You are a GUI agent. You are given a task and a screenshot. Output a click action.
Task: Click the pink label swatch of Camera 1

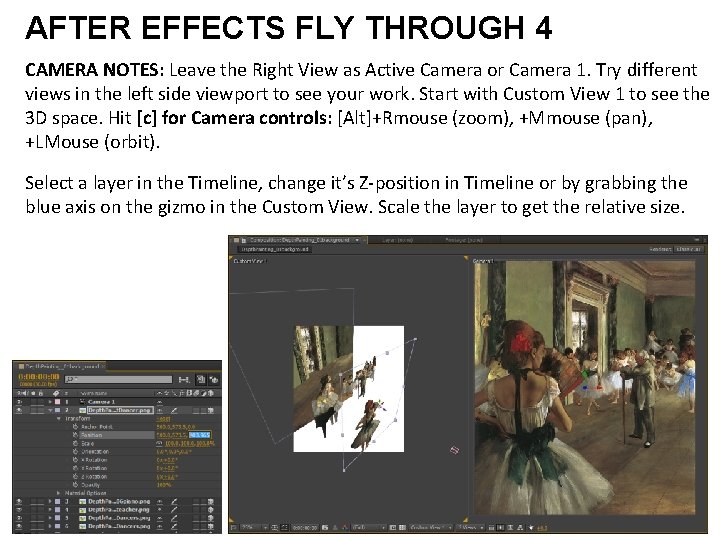[57, 402]
